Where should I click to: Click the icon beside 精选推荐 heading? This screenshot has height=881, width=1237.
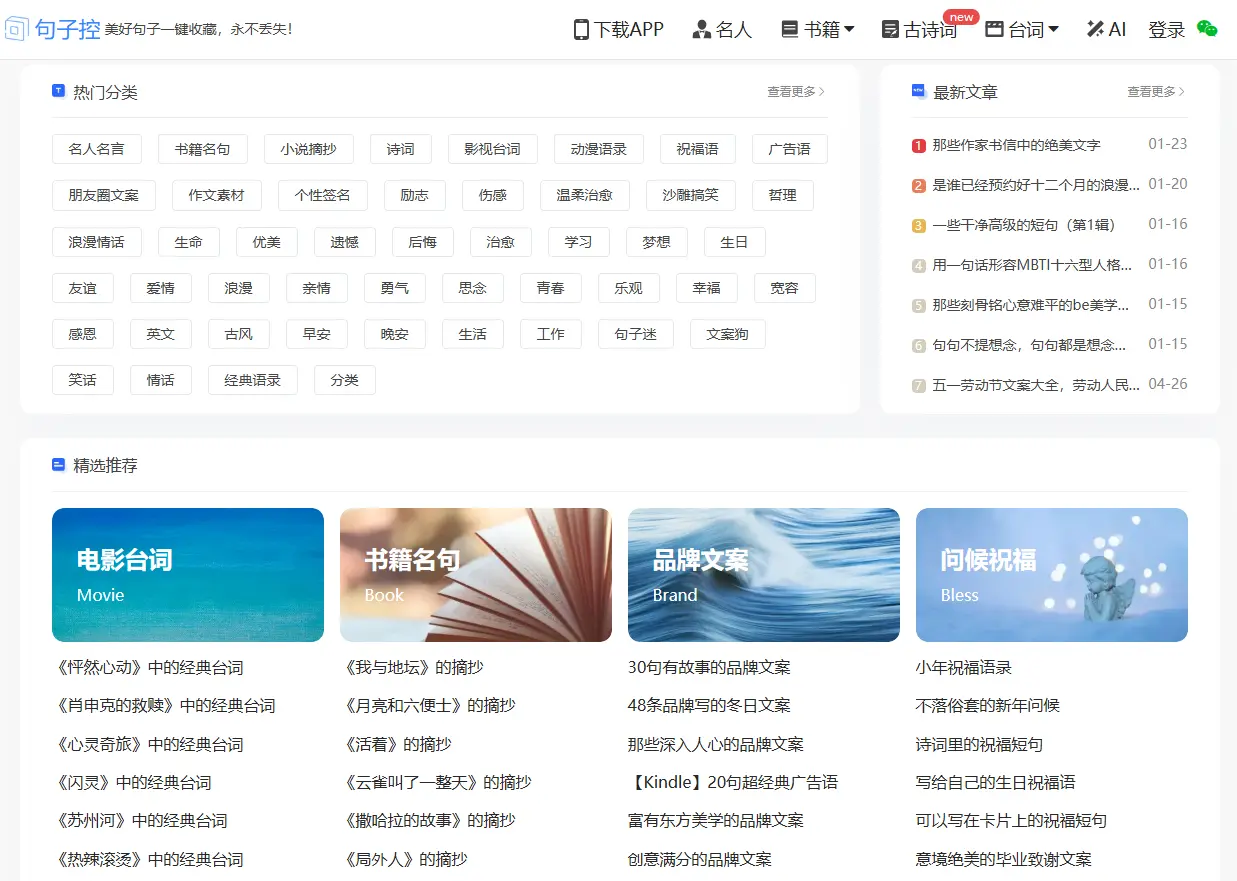coord(58,465)
